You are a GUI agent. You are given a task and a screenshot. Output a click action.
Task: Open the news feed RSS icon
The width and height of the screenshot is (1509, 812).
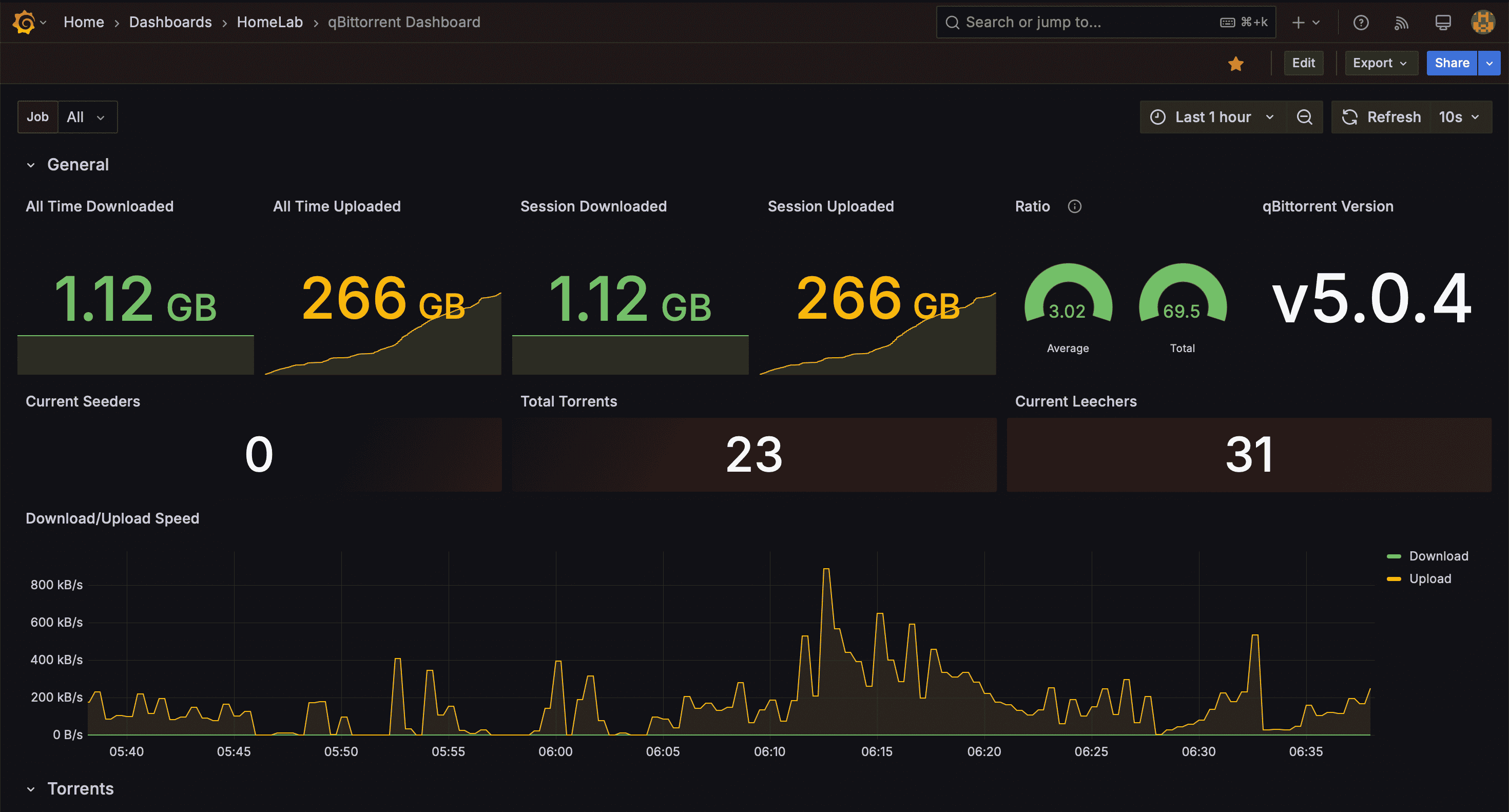click(x=1401, y=22)
